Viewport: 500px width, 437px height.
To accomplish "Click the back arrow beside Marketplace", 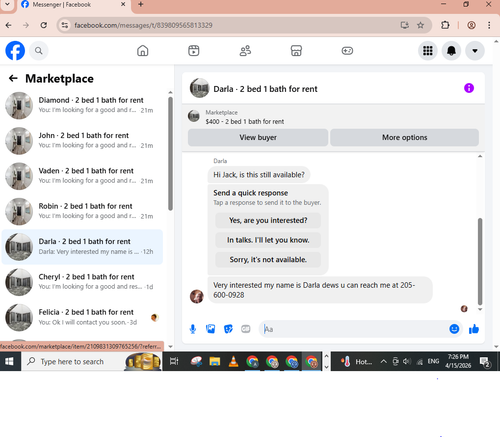I will coord(13,78).
